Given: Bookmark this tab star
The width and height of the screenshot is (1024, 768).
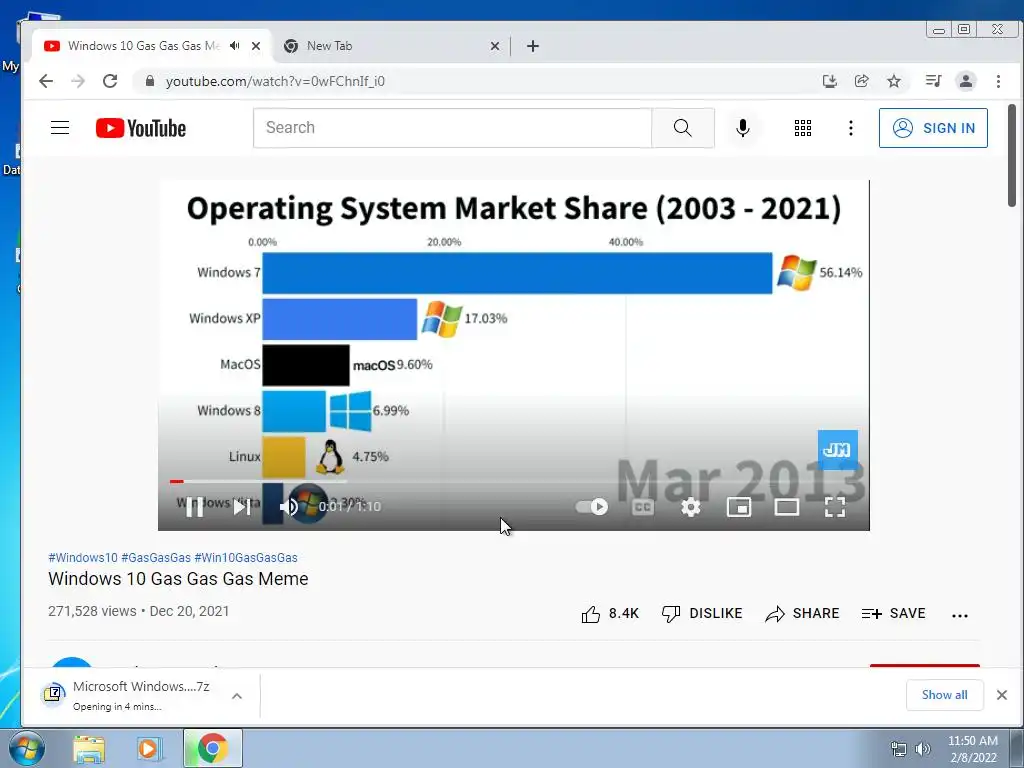Looking at the screenshot, I should point(894,81).
